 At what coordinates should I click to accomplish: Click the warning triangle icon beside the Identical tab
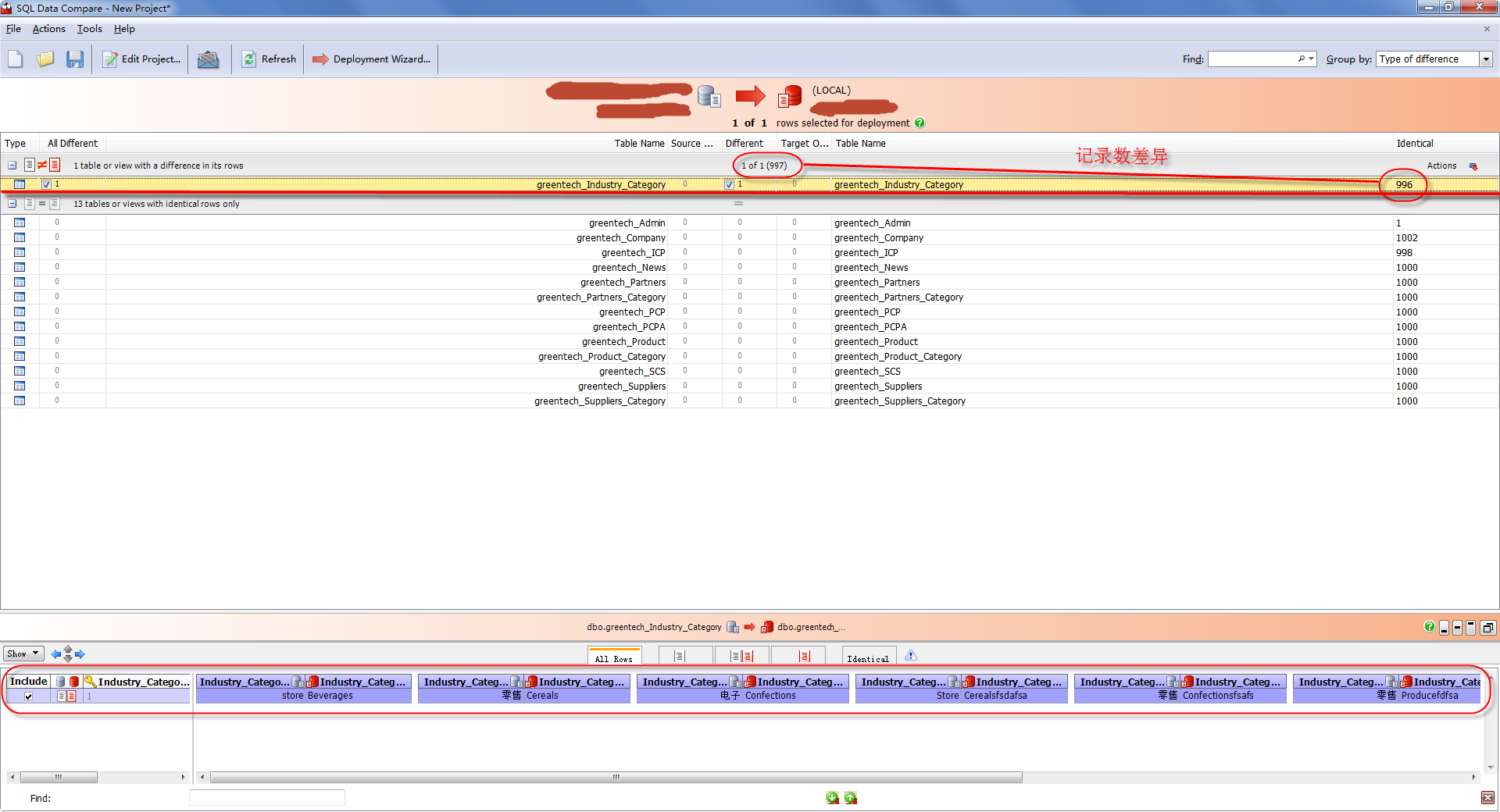pyautogui.click(x=911, y=656)
